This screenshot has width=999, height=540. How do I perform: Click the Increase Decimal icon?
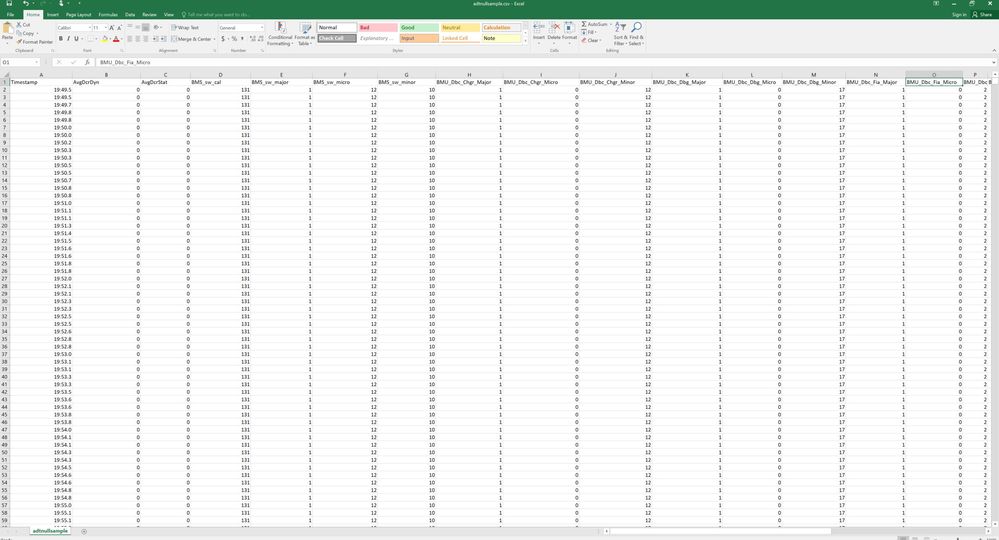(252, 39)
